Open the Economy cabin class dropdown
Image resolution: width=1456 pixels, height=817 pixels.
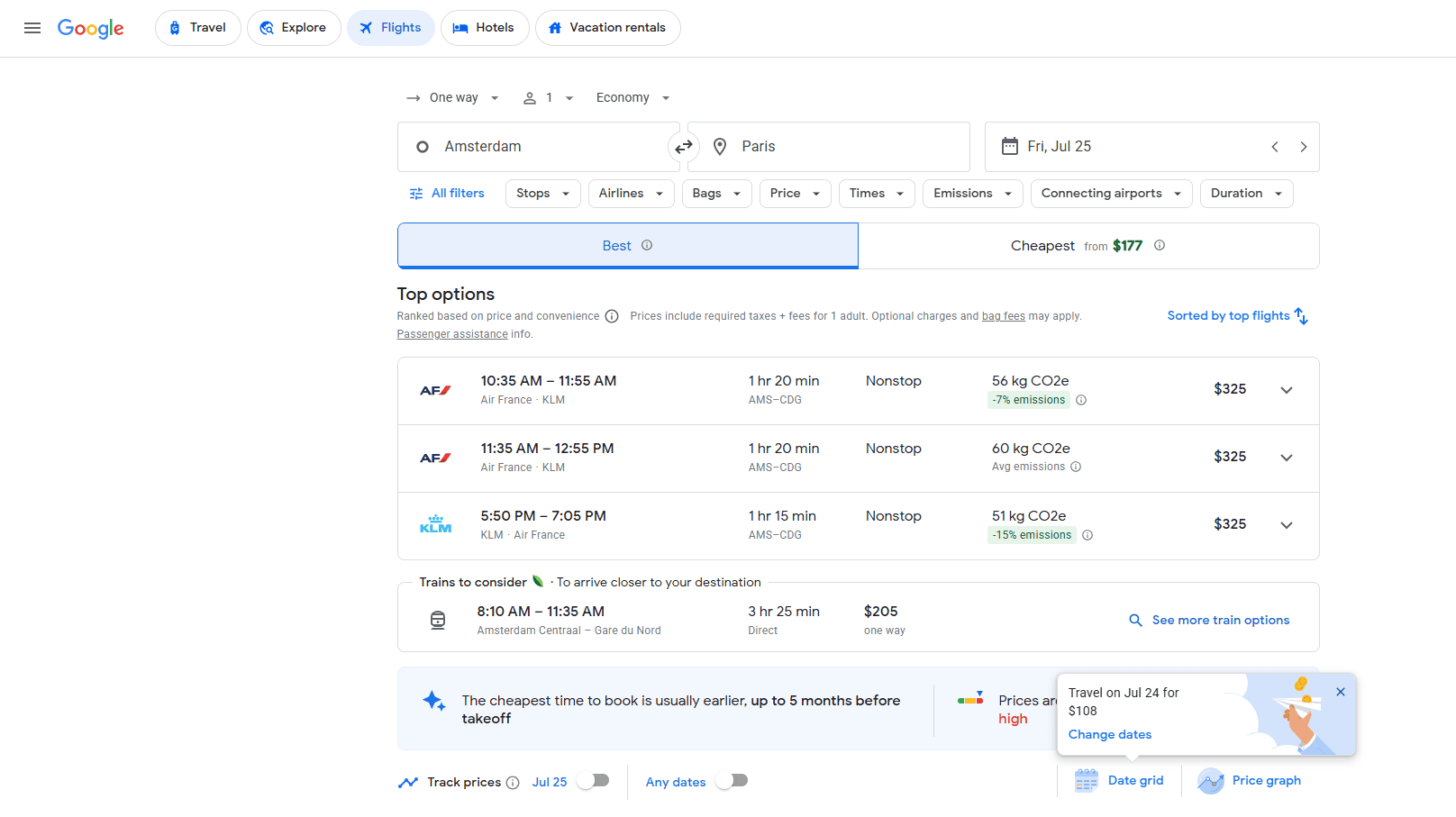tap(632, 97)
